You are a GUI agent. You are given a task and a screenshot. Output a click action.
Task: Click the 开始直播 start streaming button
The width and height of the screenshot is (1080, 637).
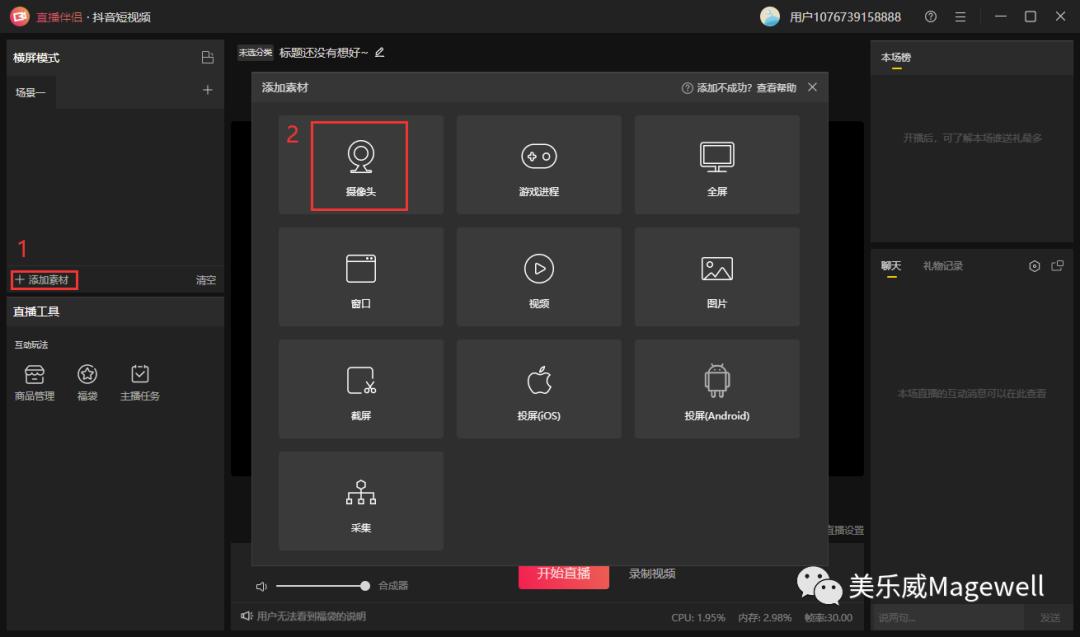coord(563,573)
